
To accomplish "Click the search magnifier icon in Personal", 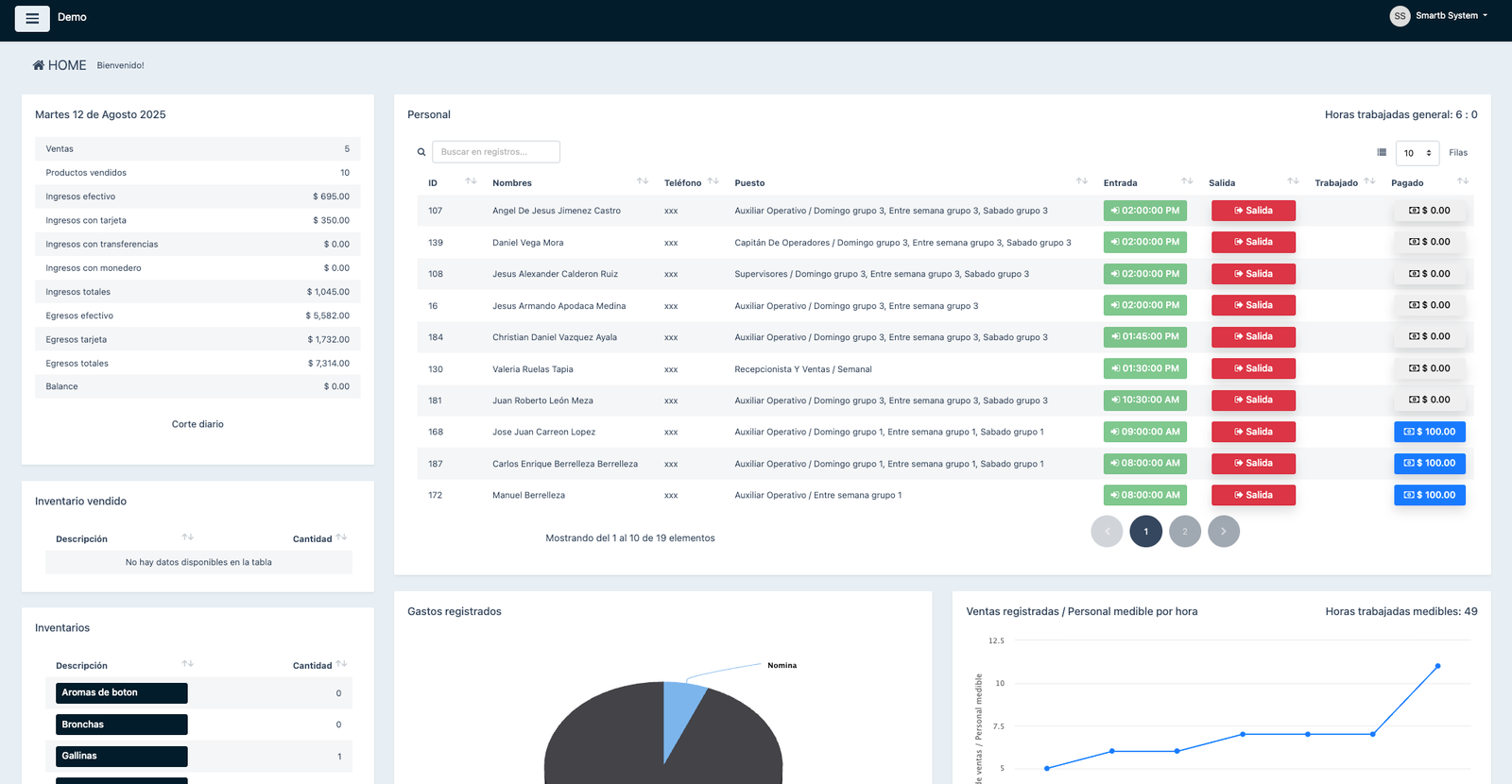I will coord(421,152).
